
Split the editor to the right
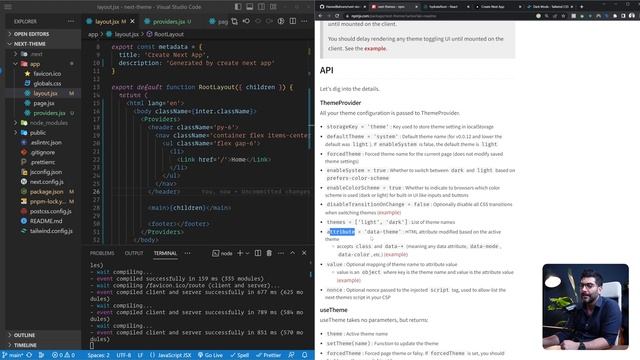coord(293,21)
